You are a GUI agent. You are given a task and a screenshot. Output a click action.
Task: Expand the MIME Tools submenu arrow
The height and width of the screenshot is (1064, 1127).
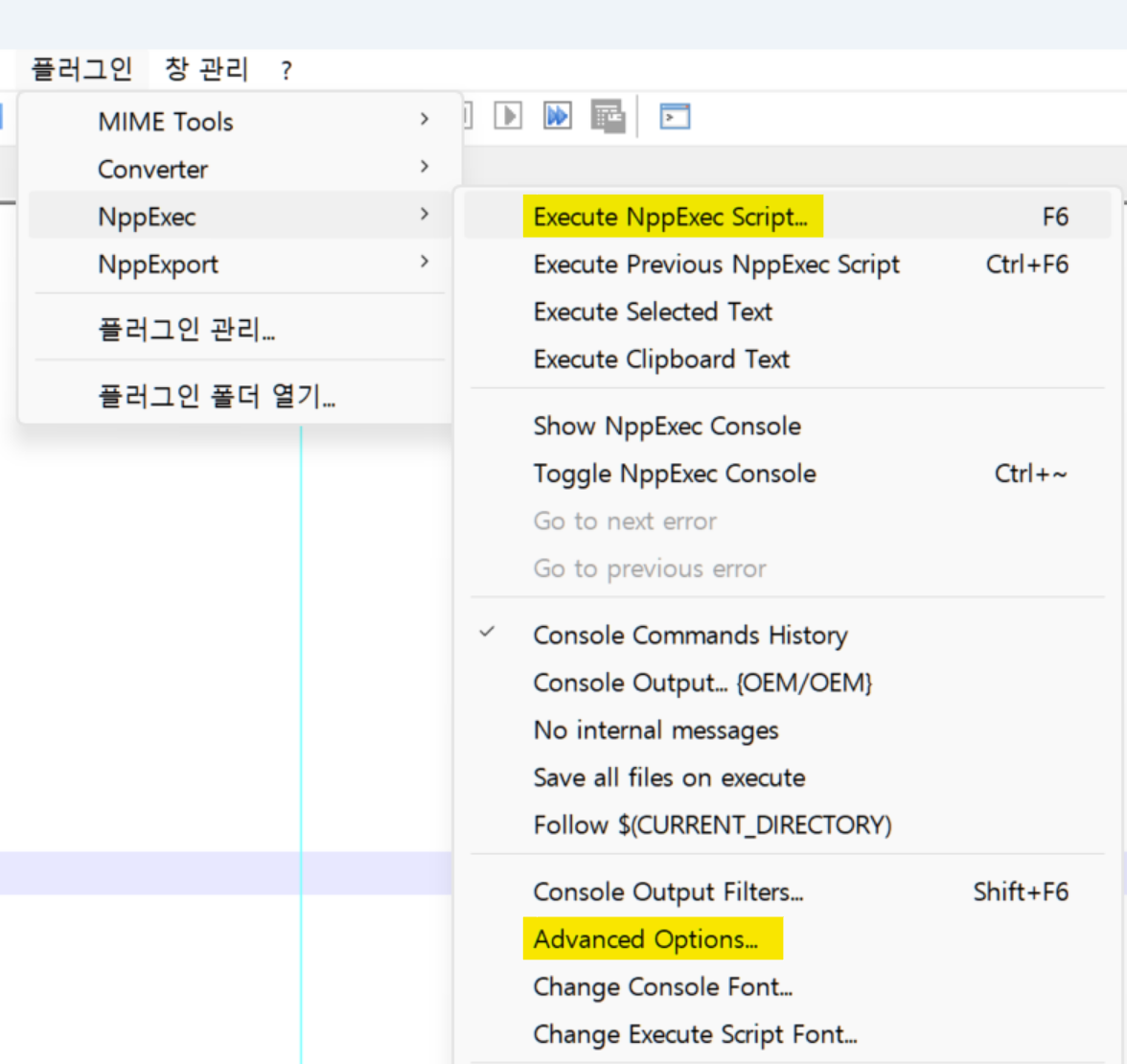(425, 119)
